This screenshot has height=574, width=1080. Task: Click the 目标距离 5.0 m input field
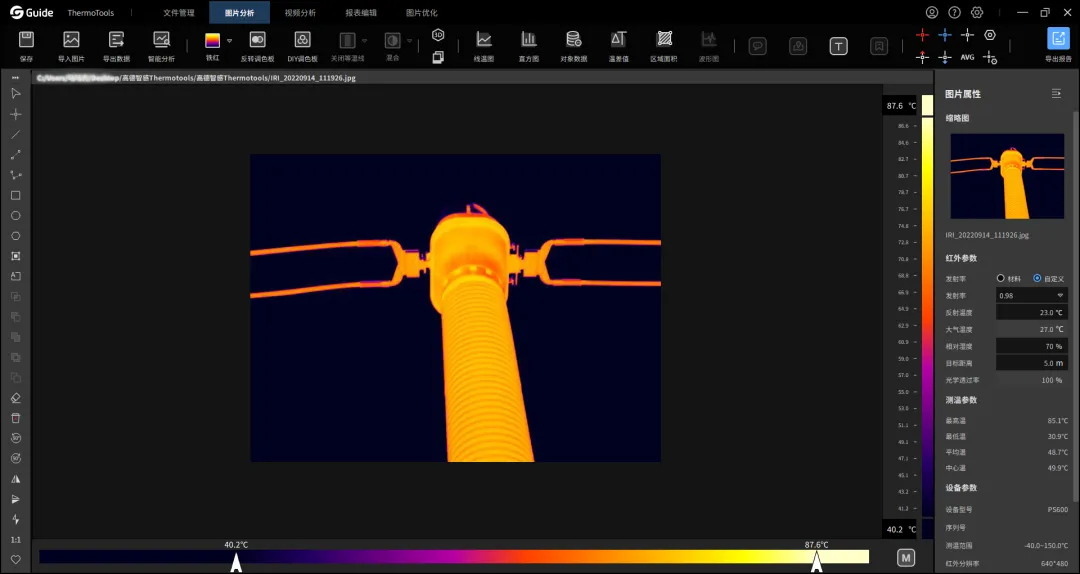tap(1032, 362)
